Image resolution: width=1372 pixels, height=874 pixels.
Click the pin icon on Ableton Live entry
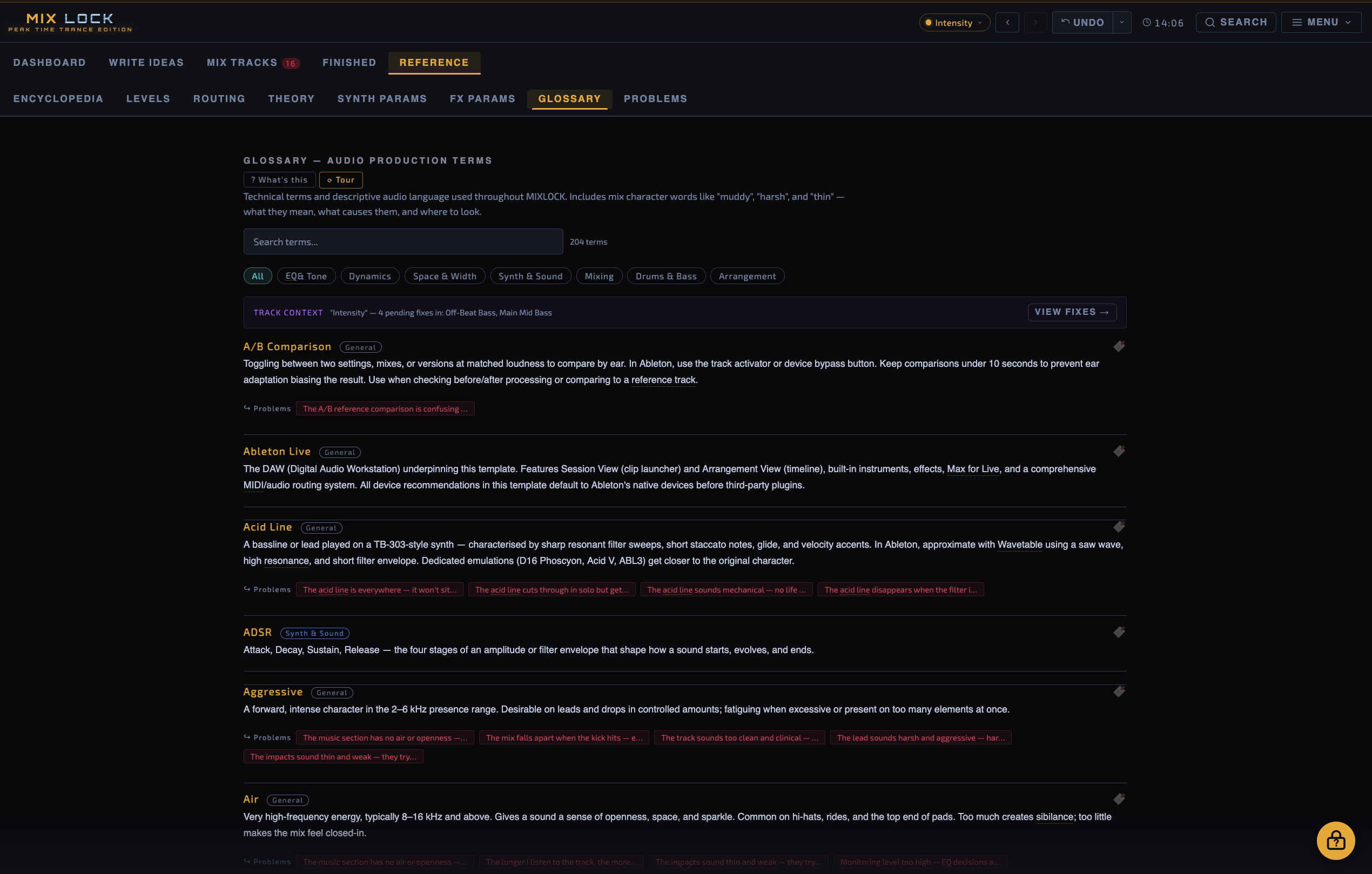coord(1119,451)
